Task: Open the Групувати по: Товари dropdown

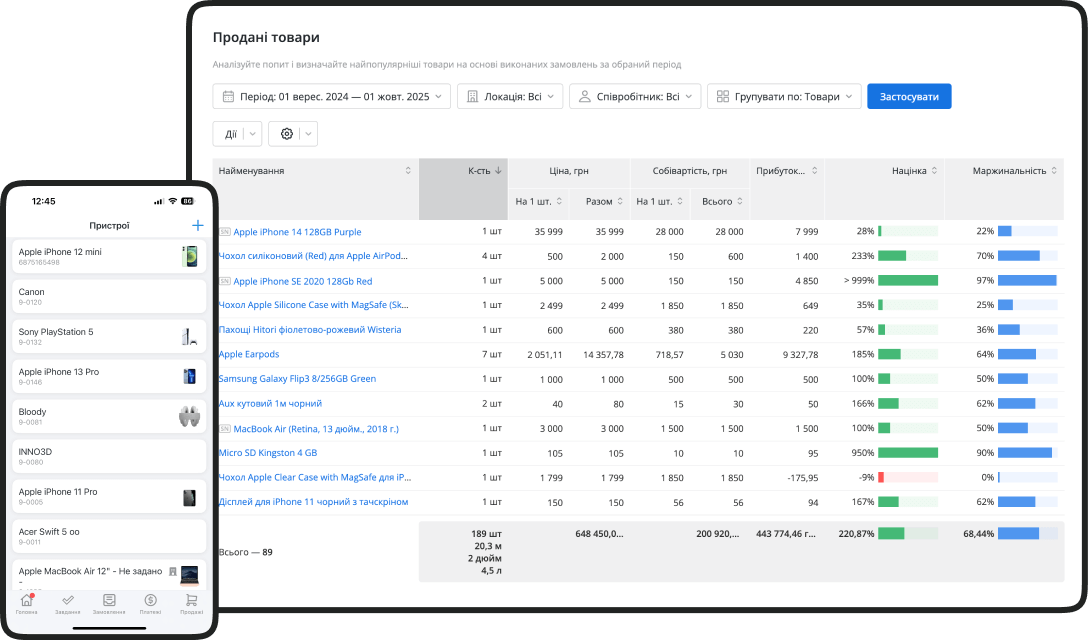Action: pos(784,97)
